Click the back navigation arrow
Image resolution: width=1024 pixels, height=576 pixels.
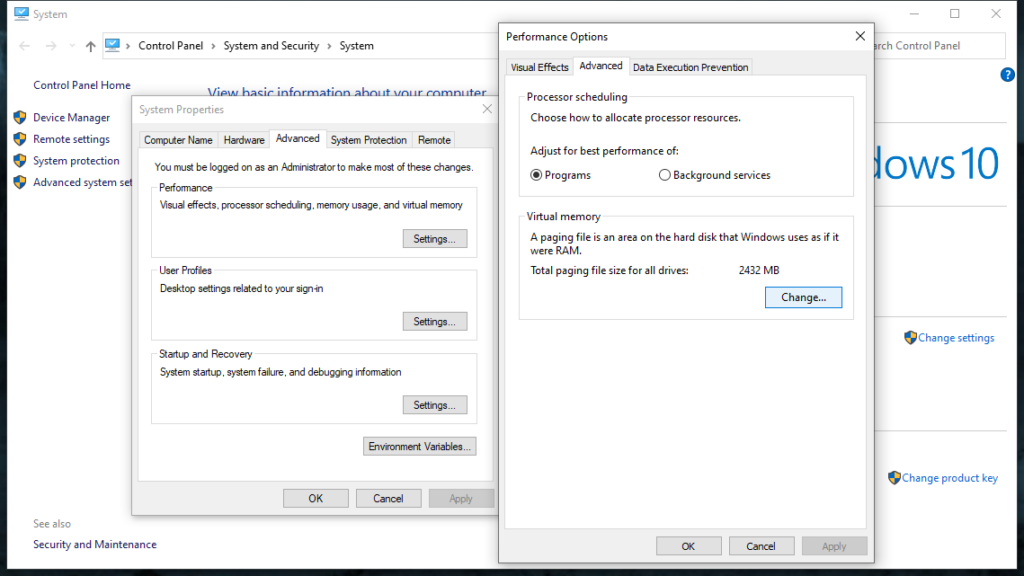[x=23, y=45]
